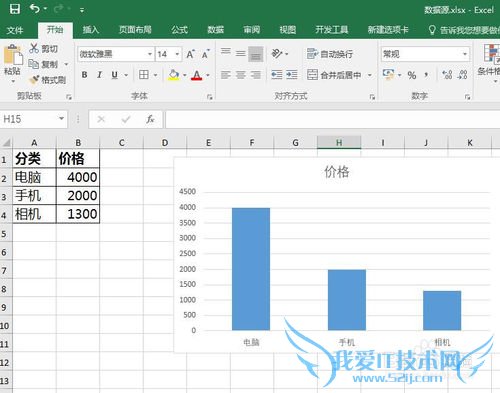Set bottom vertical alignment
This screenshot has height=393, width=500.
[256, 54]
